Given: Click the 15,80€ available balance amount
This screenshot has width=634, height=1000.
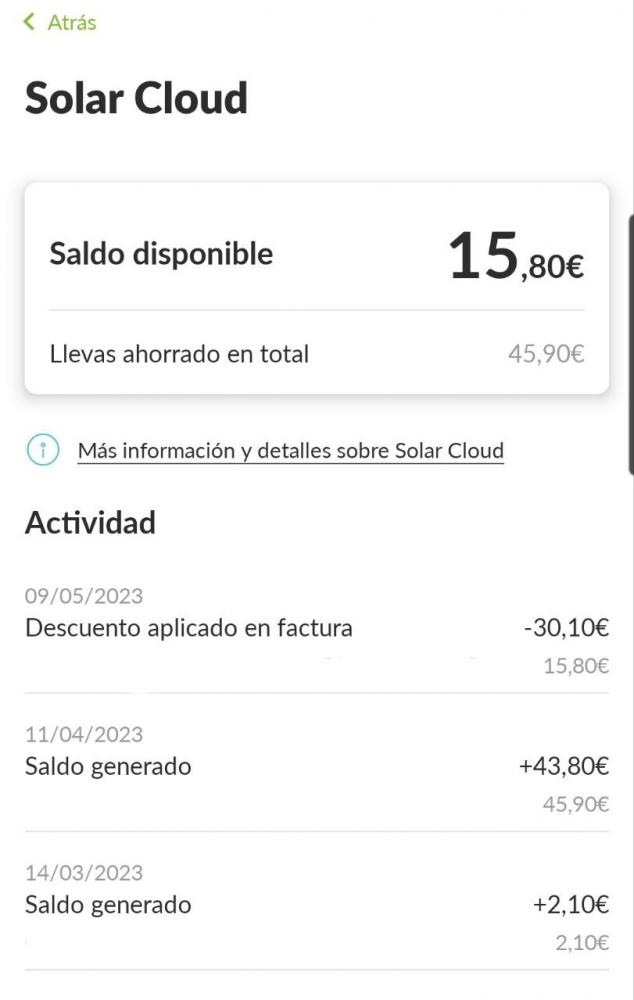Looking at the screenshot, I should tap(516, 257).
